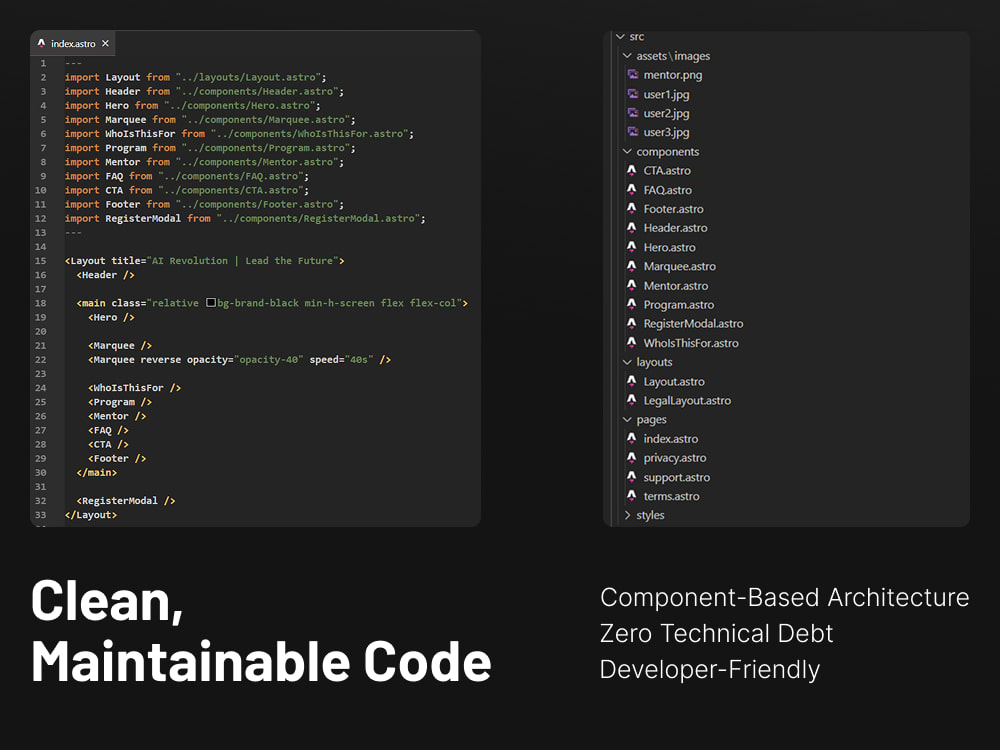
Task: Open user3.jpg in the file tree
Action: point(666,133)
